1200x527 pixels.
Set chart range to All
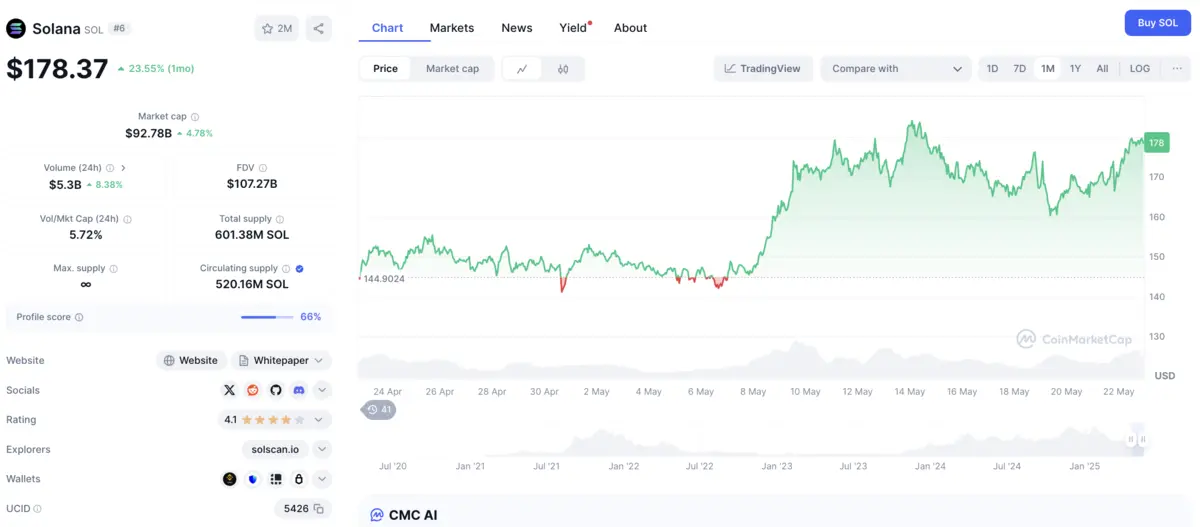(x=1102, y=69)
